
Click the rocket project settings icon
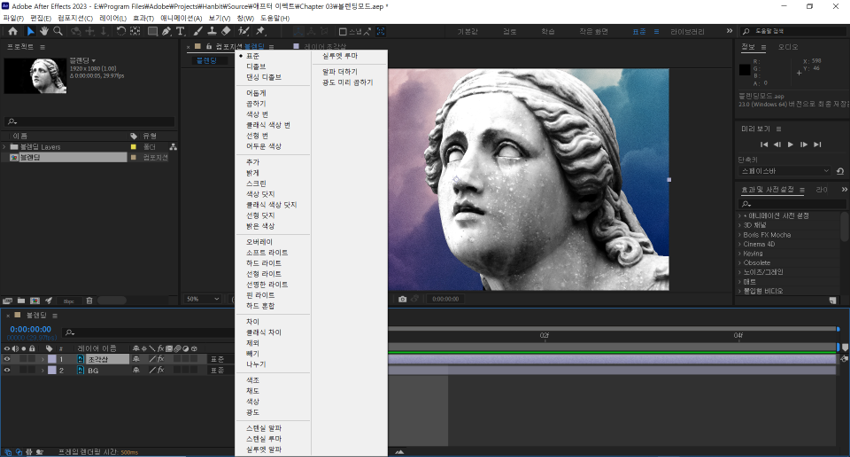(x=49, y=300)
